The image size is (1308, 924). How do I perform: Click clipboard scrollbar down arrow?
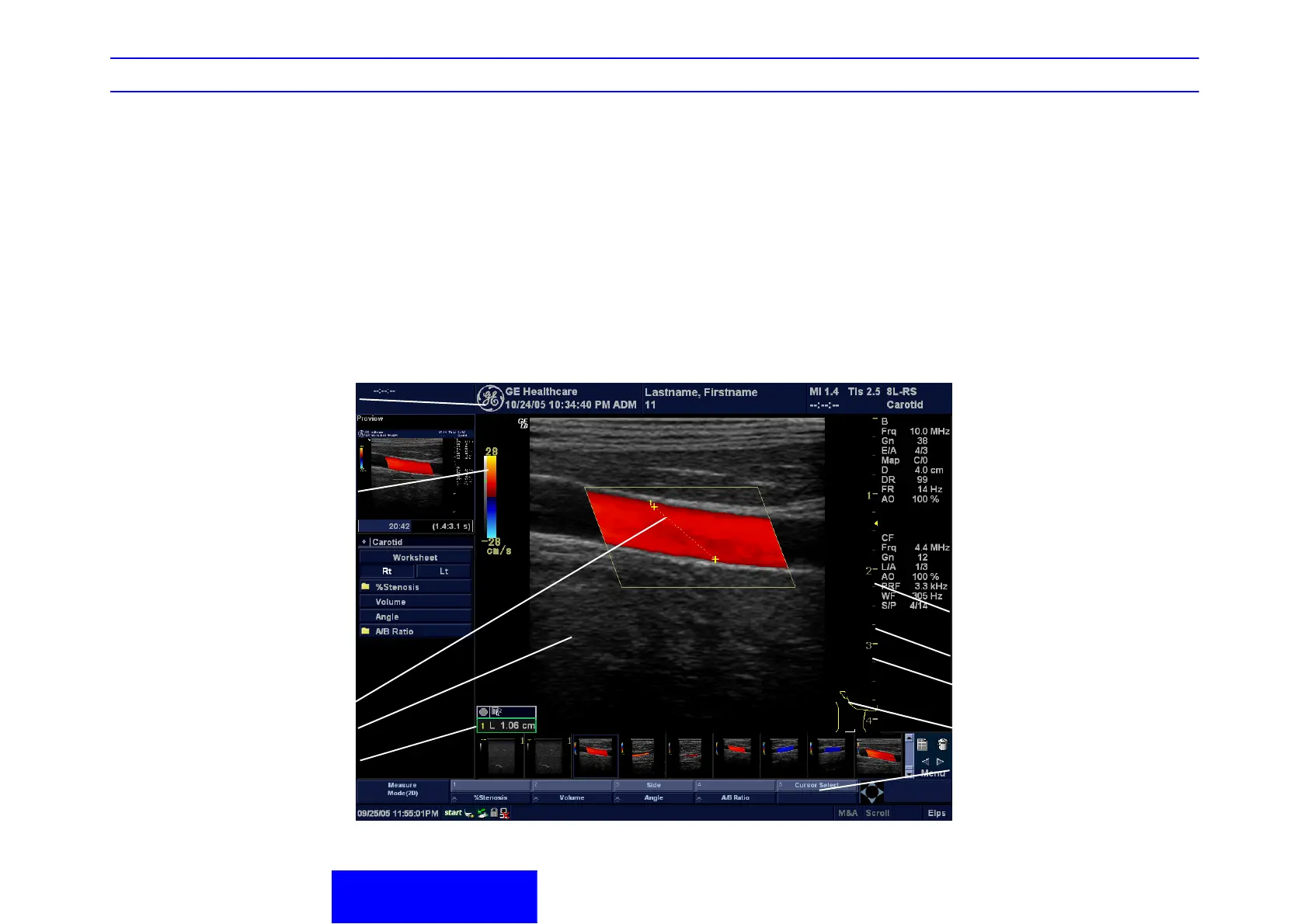pyautogui.click(x=910, y=773)
